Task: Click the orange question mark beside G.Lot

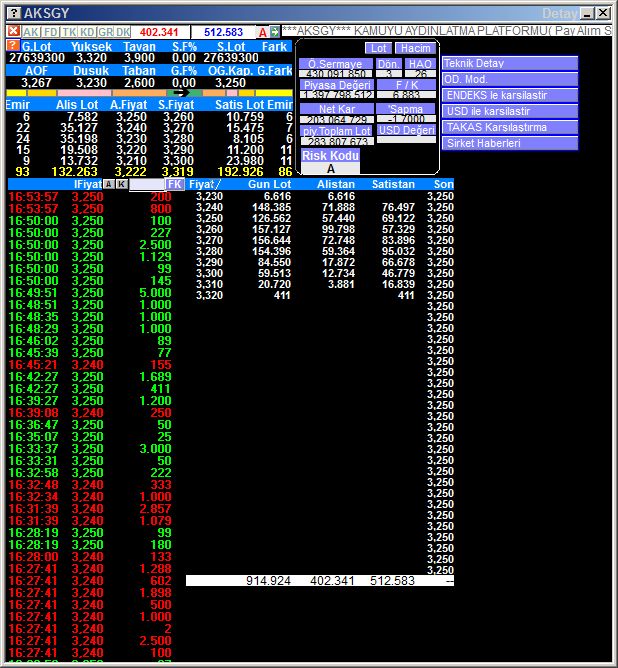Action: coord(13,46)
